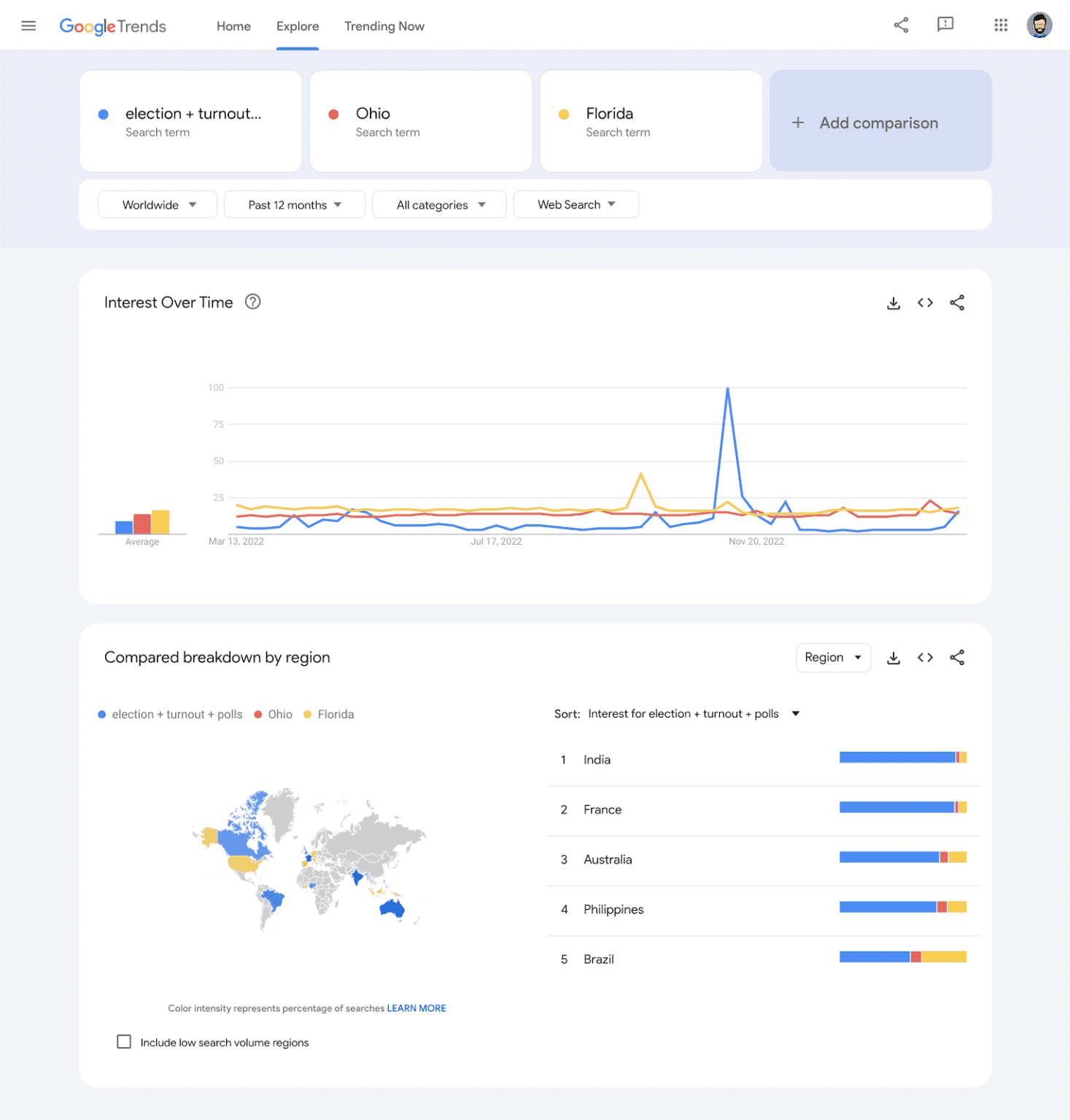Open the navigation hamburger menu
The height and width of the screenshot is (1120, 1070).
coord(28,25)
